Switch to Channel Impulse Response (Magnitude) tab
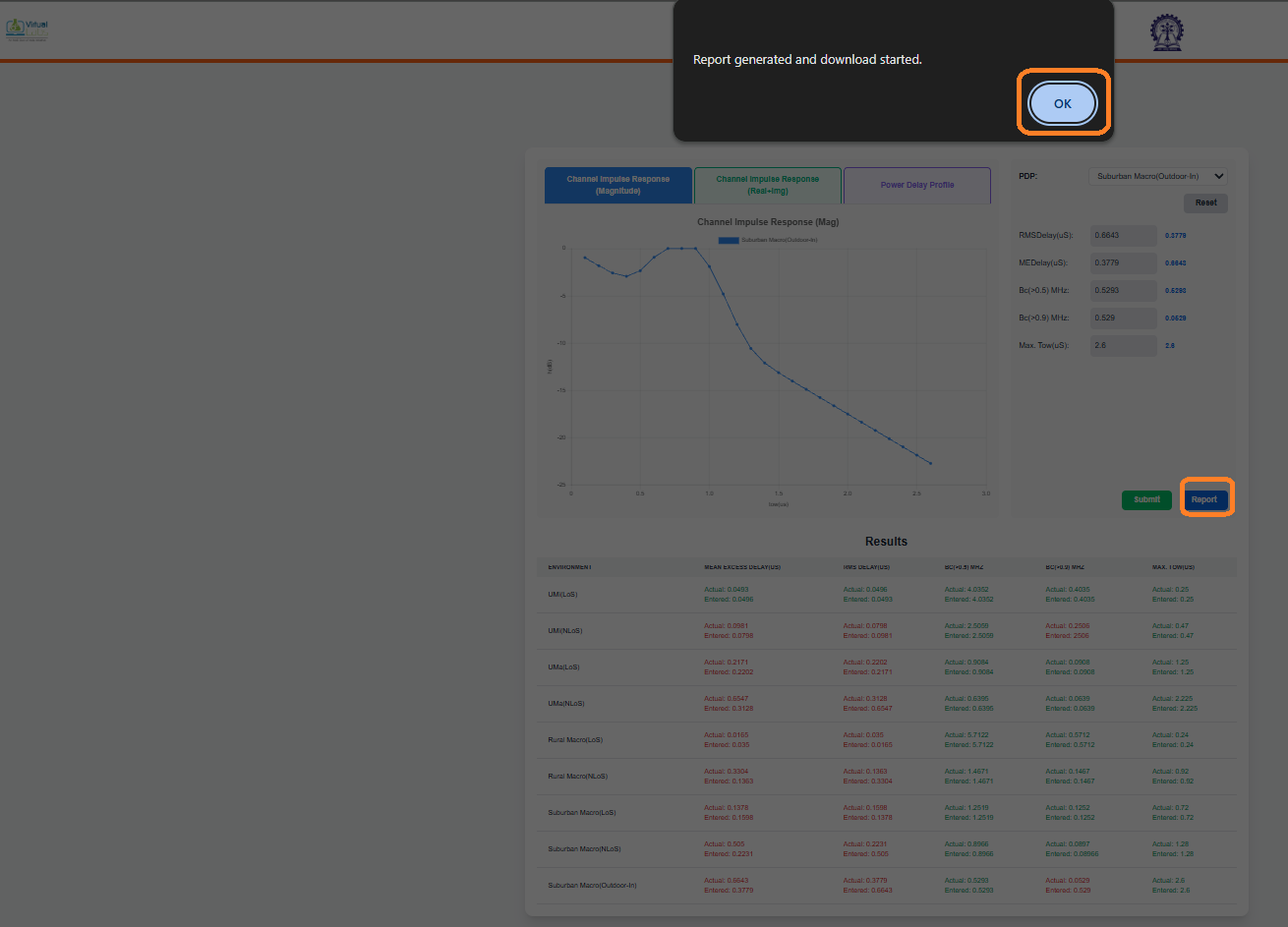Viewport: 1288px width, 927px height. (618, 186)
